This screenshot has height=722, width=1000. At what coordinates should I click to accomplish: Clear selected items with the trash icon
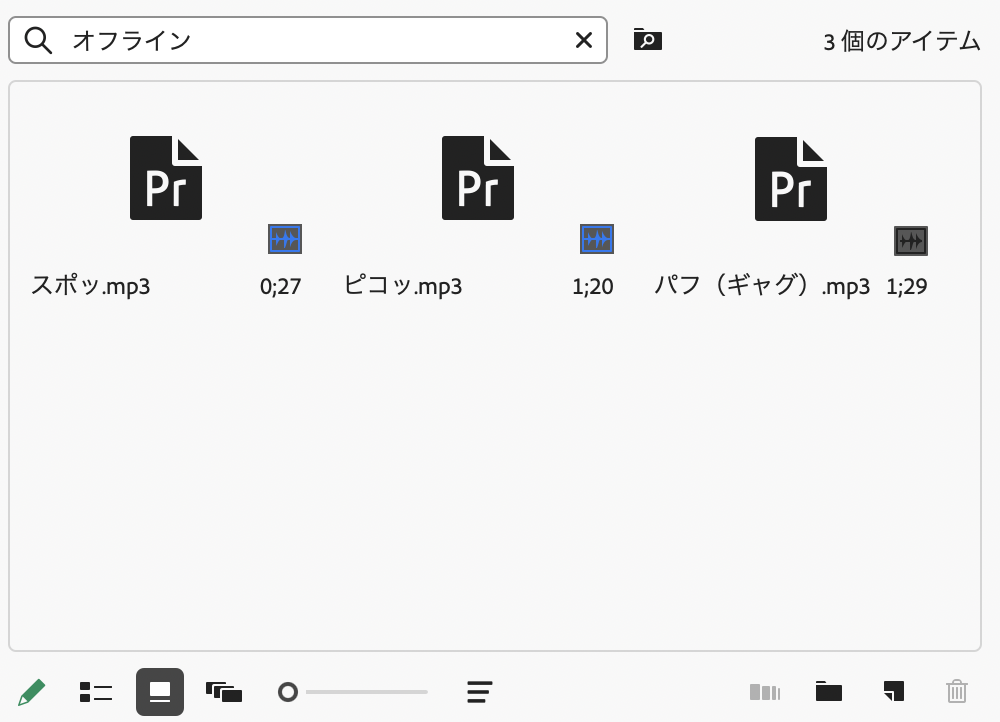957,691
